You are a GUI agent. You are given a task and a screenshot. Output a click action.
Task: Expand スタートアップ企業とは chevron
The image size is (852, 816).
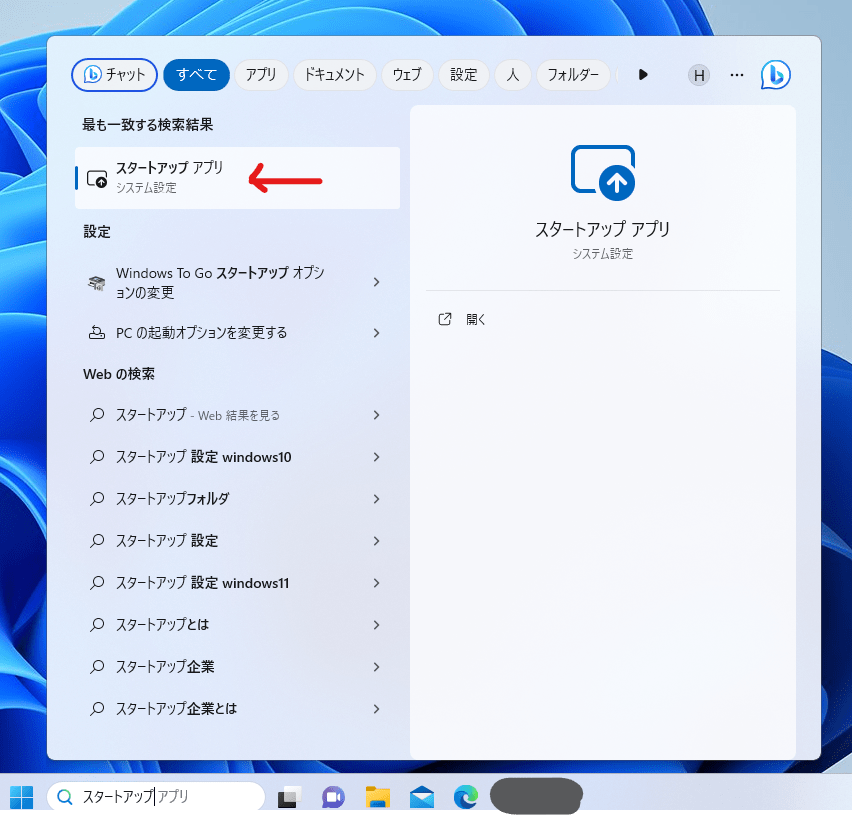point(377,708)
